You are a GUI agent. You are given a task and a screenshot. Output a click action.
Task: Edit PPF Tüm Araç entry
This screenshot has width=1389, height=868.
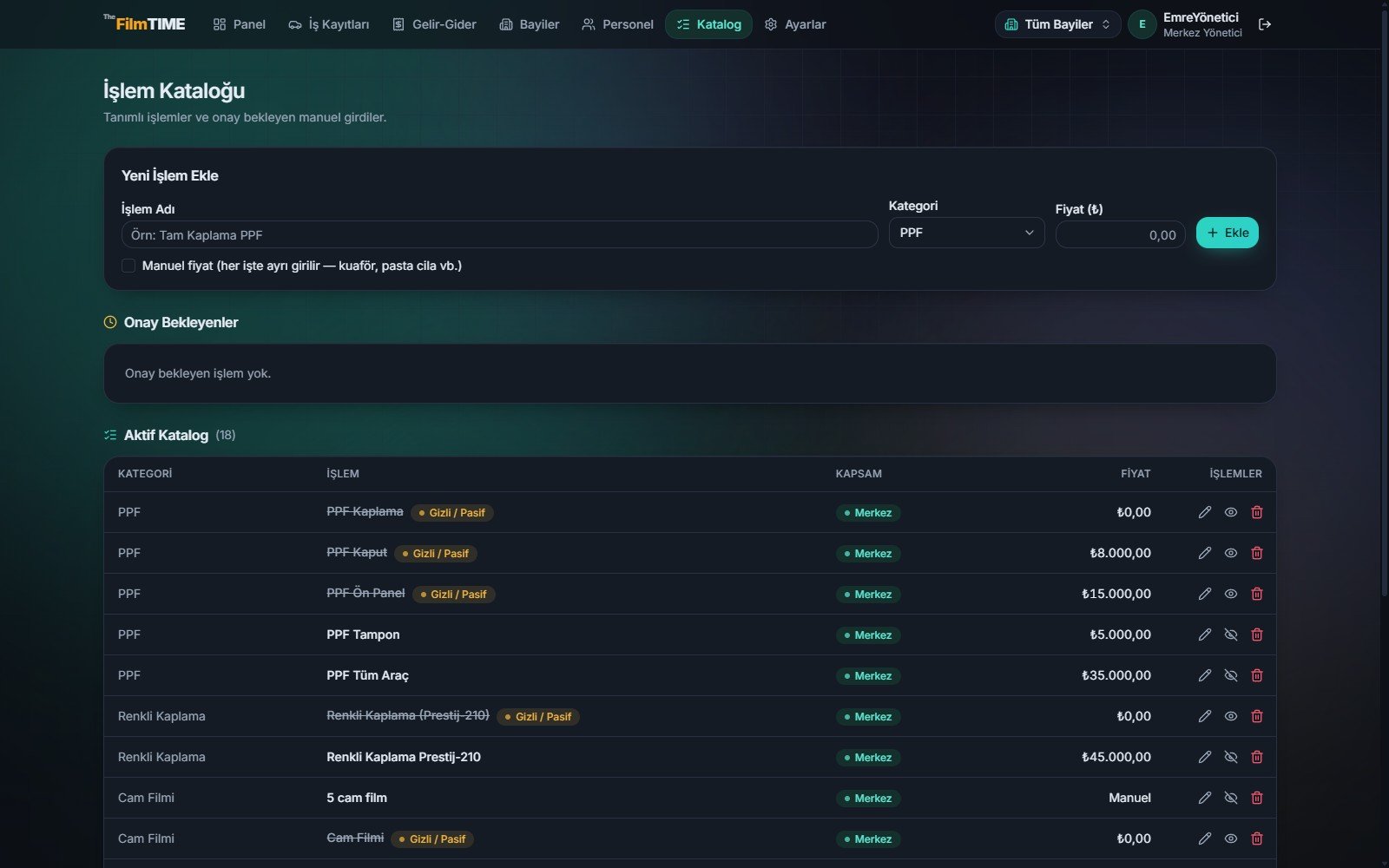point(1204,675)
